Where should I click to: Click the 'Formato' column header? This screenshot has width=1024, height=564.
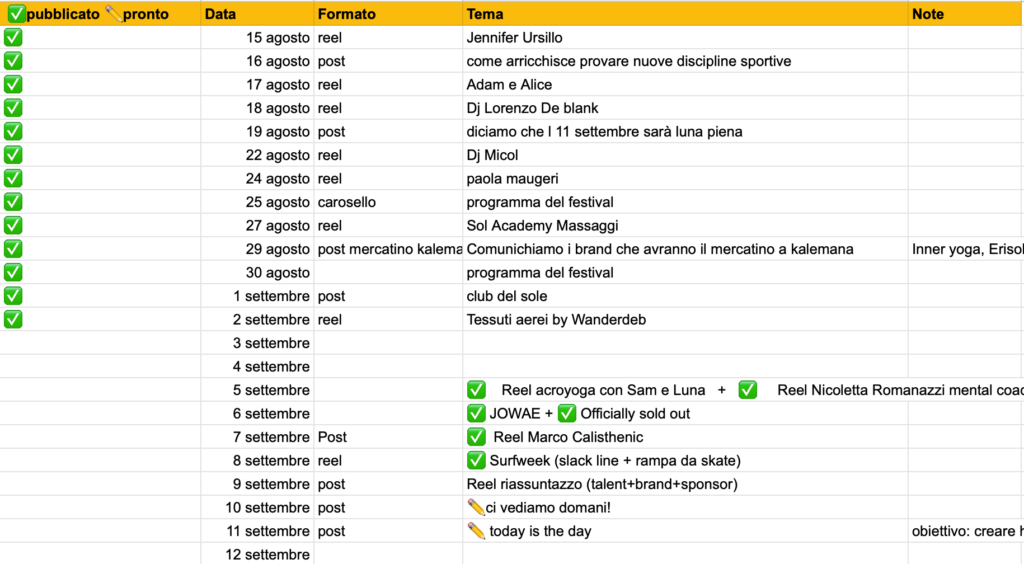(346, 14)
